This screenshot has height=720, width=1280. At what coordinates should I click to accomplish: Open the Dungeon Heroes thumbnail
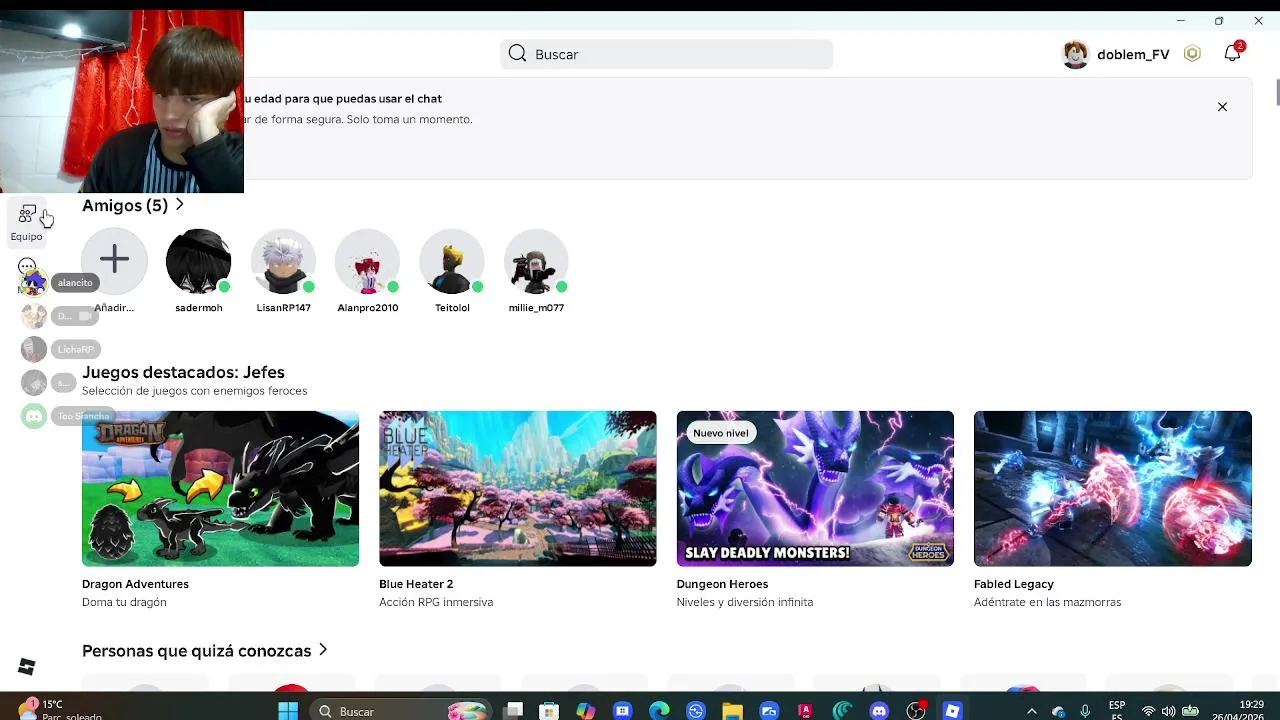pyautogui.click(x=815, y=489)
